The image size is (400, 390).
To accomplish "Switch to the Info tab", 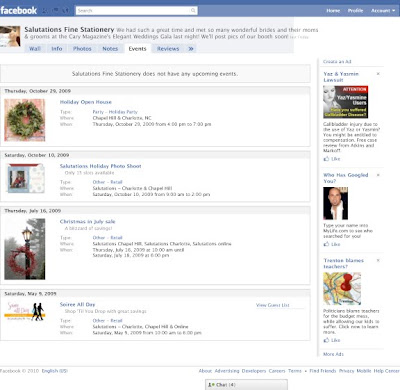I will coord(57,49).
